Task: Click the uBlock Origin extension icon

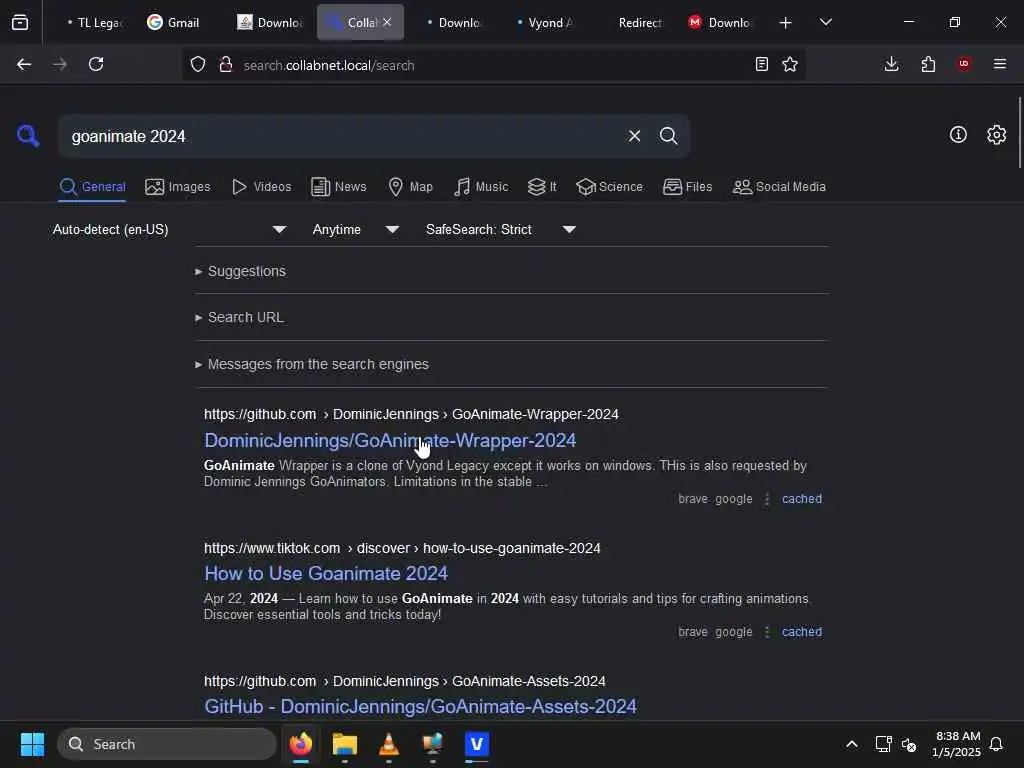Action: [964, 64]
